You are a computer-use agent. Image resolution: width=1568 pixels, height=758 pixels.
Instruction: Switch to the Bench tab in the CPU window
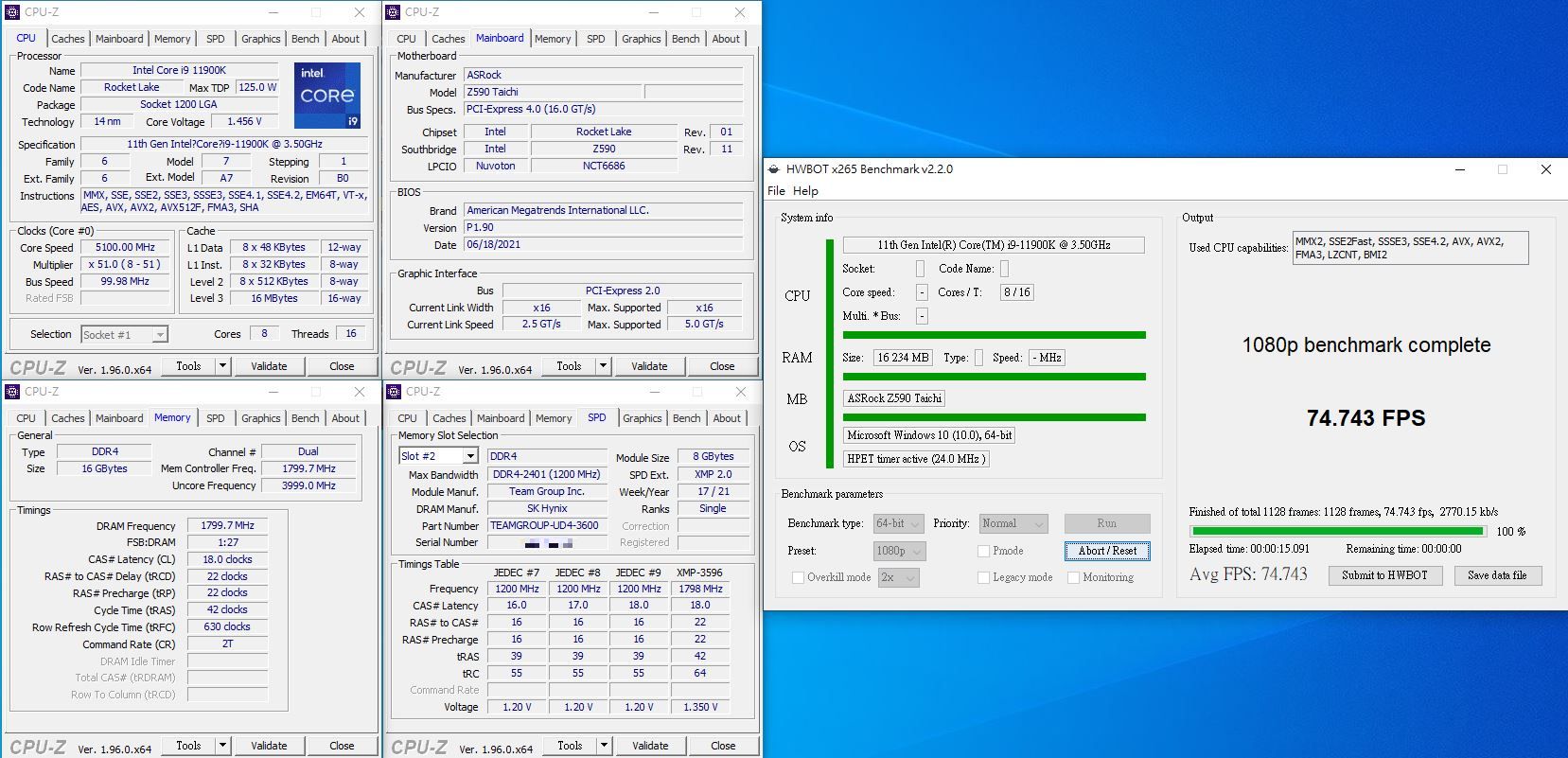(x=305, y=39)
